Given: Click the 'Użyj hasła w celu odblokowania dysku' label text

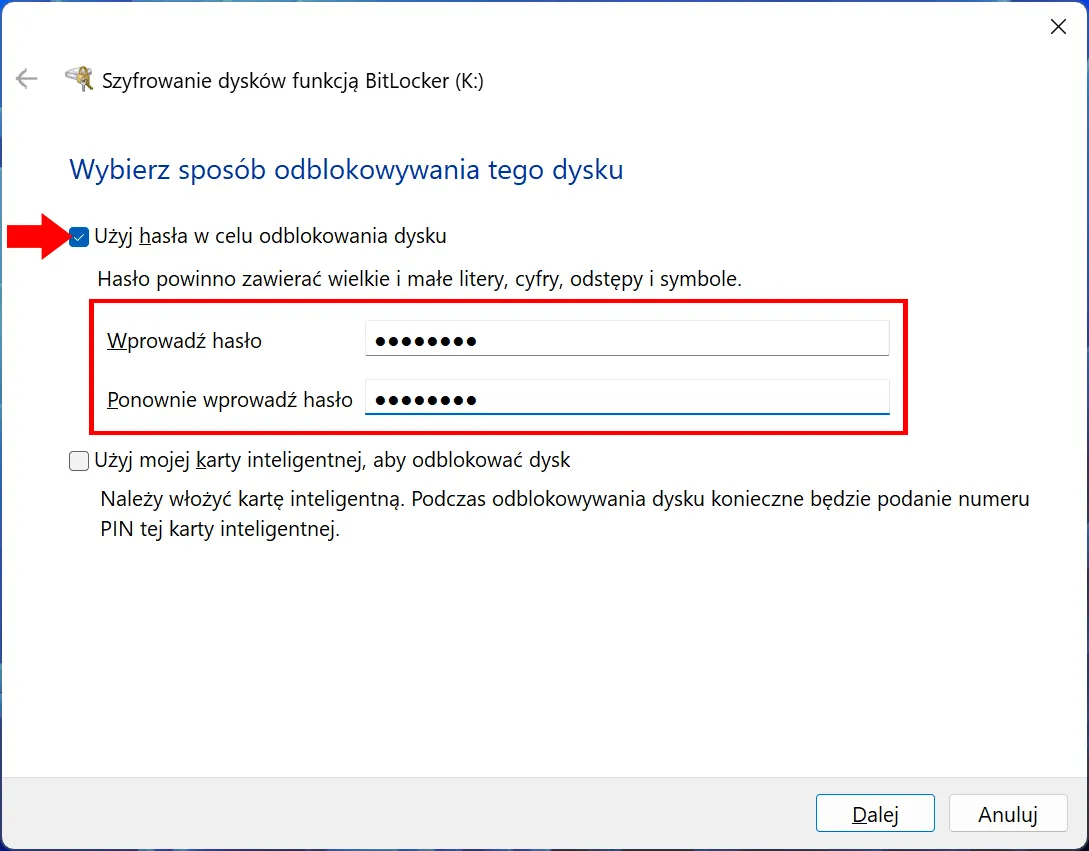Looking at the screenshot, I should pos(270,237).
